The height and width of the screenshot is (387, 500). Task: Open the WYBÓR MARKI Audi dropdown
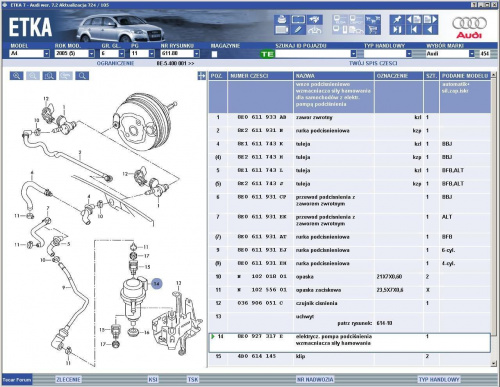(471, 53)
